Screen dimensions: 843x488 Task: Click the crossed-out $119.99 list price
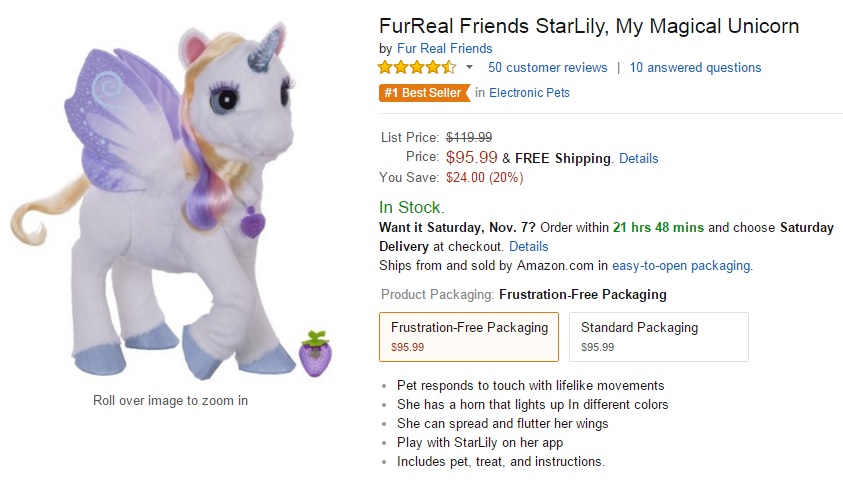[x=469, y=137]
